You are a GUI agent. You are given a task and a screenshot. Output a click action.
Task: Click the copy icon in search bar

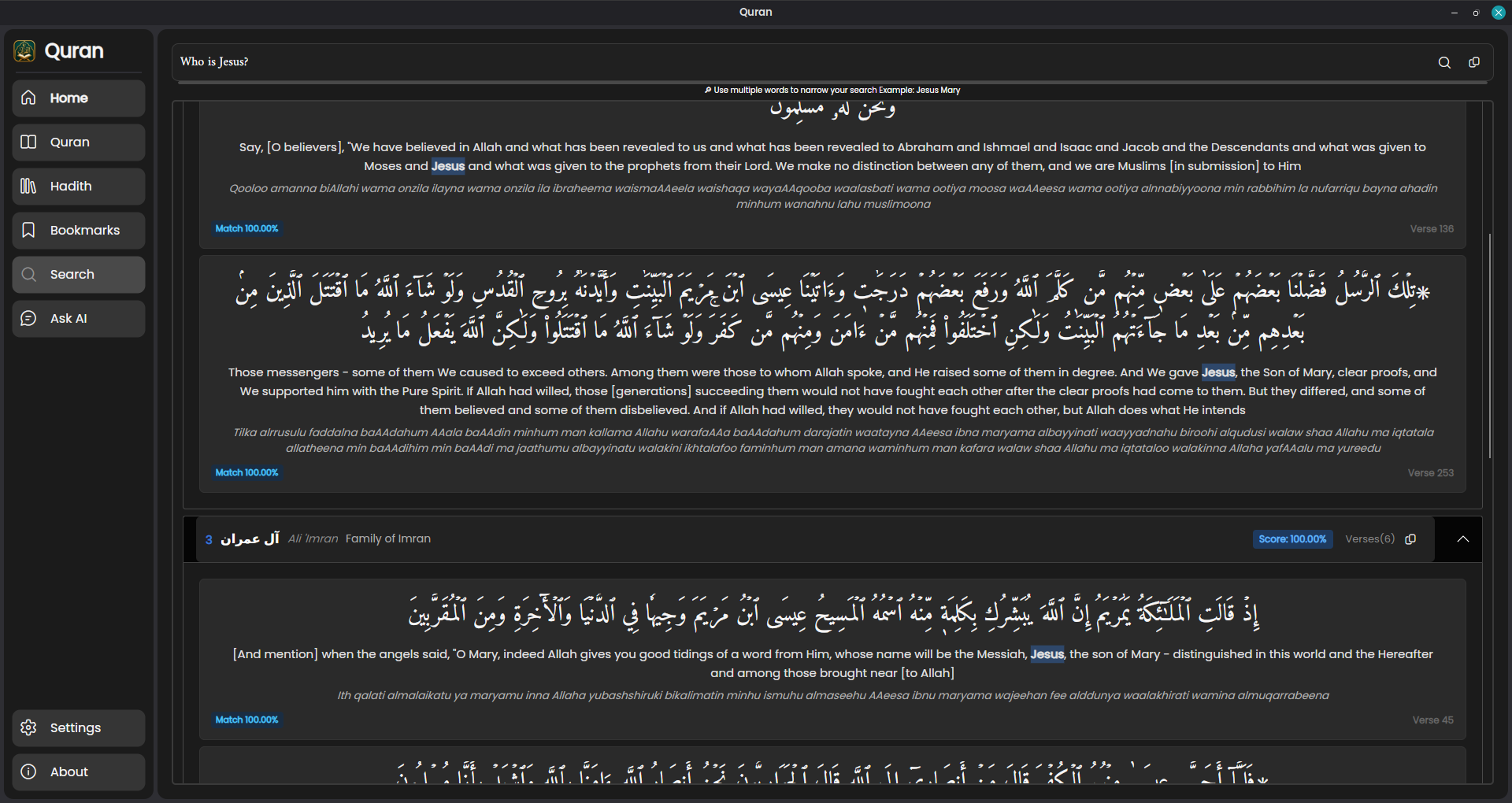click(x=1474, y=62)
